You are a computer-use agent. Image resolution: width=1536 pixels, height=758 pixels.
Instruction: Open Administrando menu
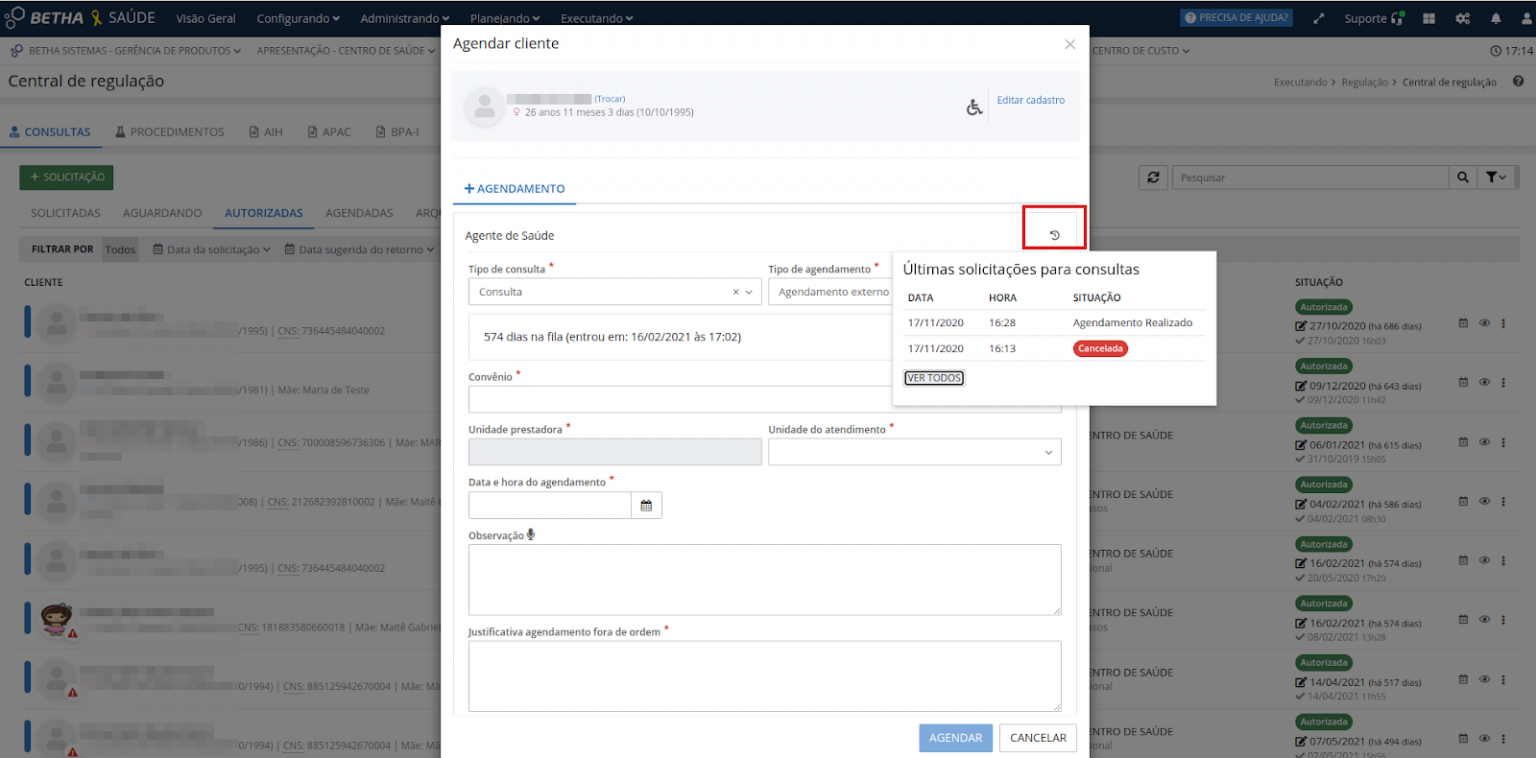[x=405, y=18]
